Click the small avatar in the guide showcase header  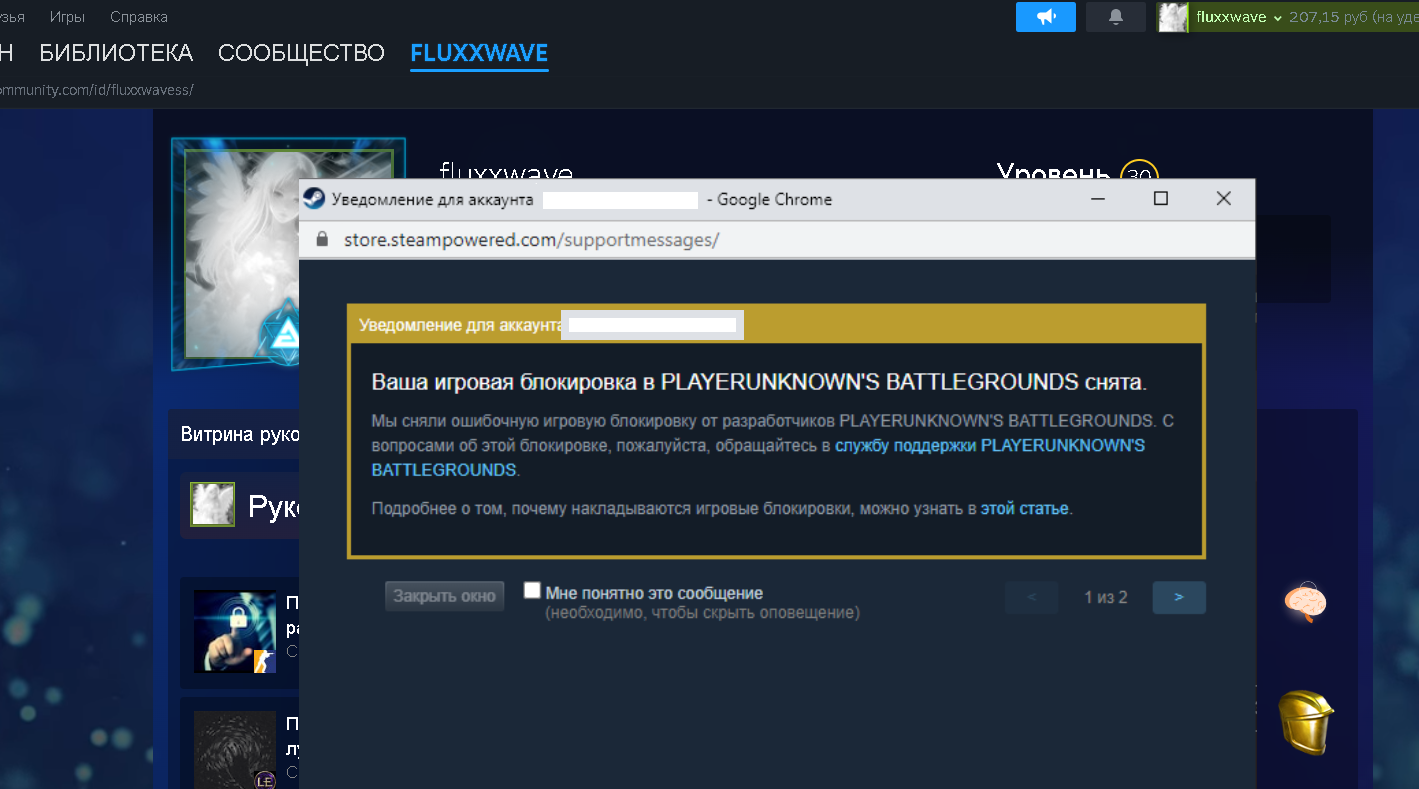[212, 505]
